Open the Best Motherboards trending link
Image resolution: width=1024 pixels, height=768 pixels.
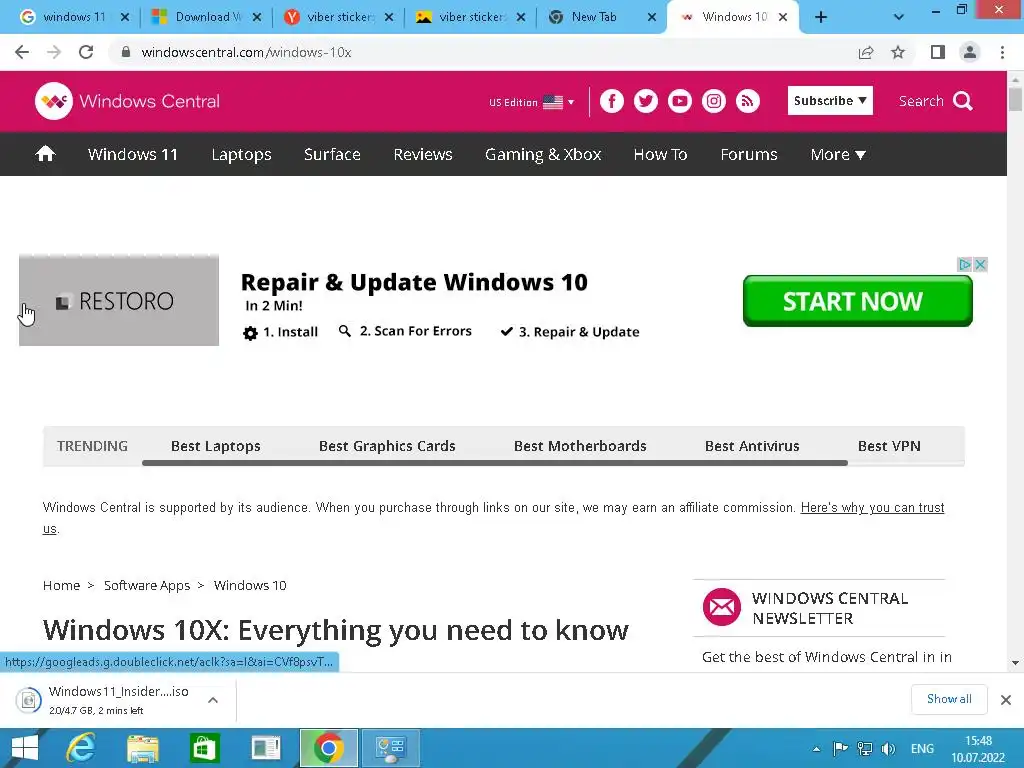coord(580,446)
